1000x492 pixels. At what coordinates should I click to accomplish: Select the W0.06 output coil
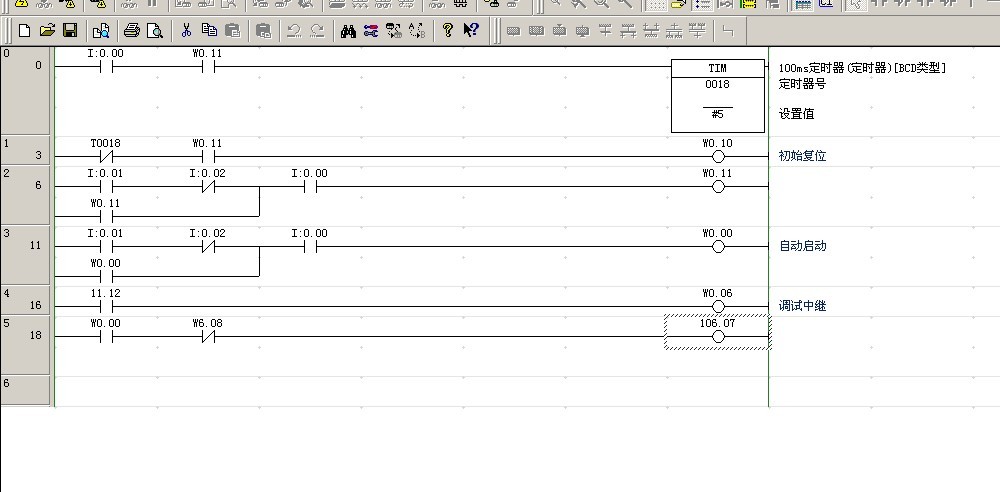click(717, 306)
